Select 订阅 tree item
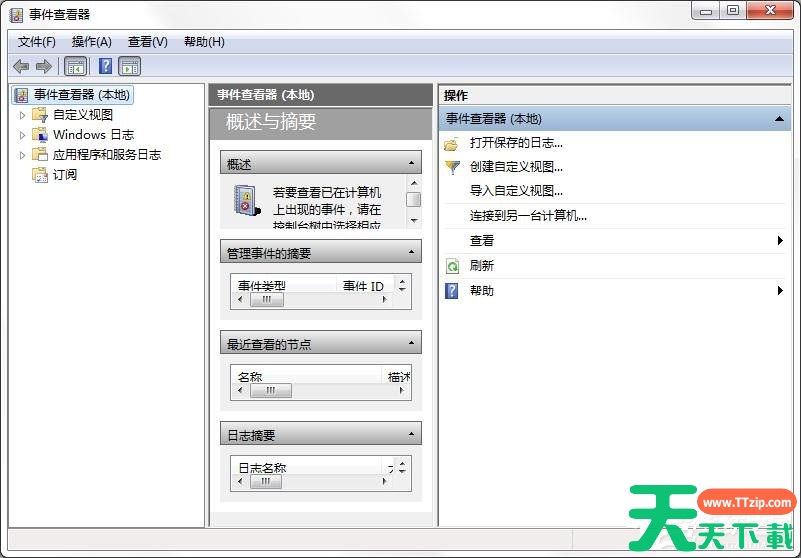Image resolution: width=801 pixels, height=558 pixels. [65, 175]
